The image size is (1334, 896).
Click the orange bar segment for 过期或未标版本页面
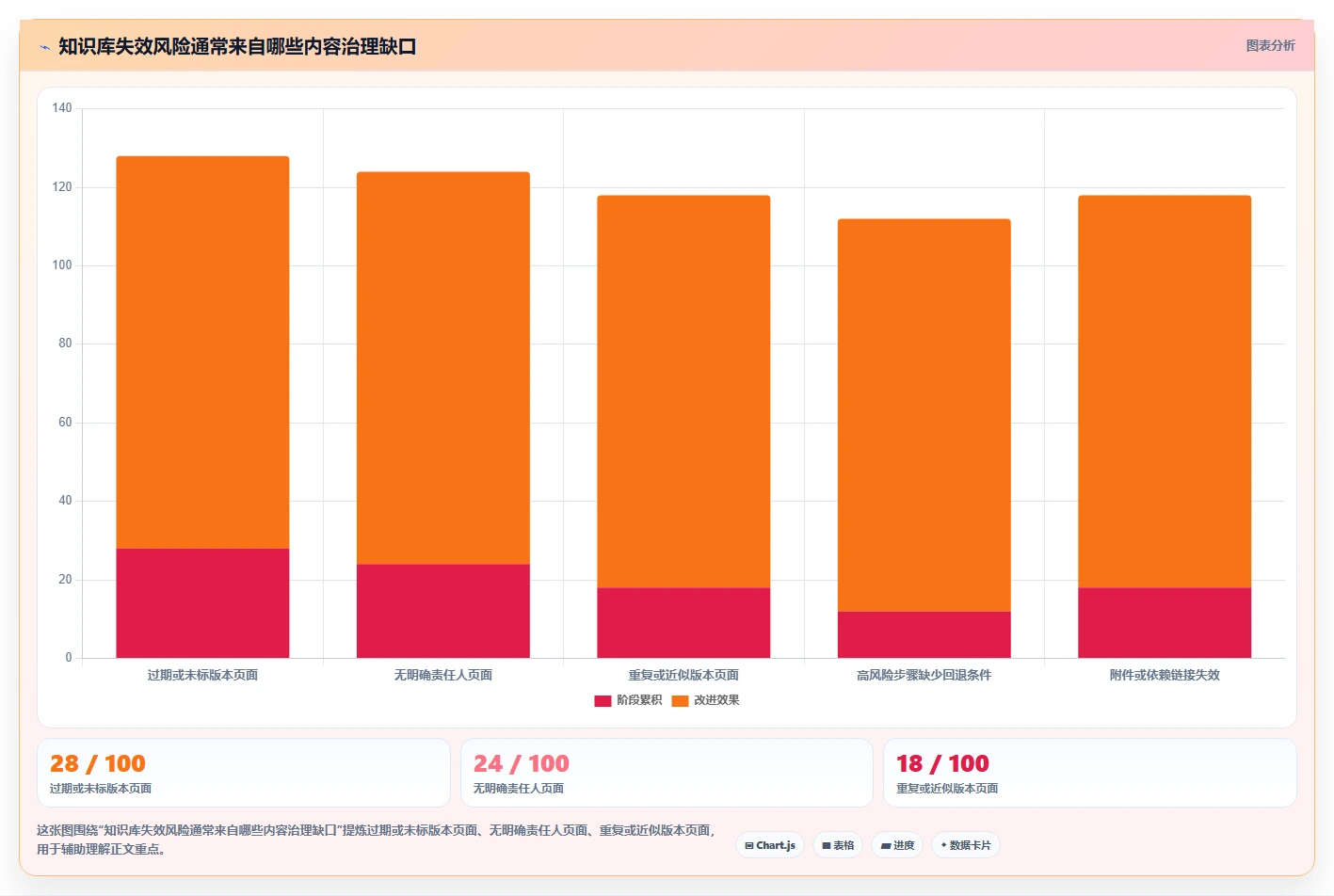point(202,352)
